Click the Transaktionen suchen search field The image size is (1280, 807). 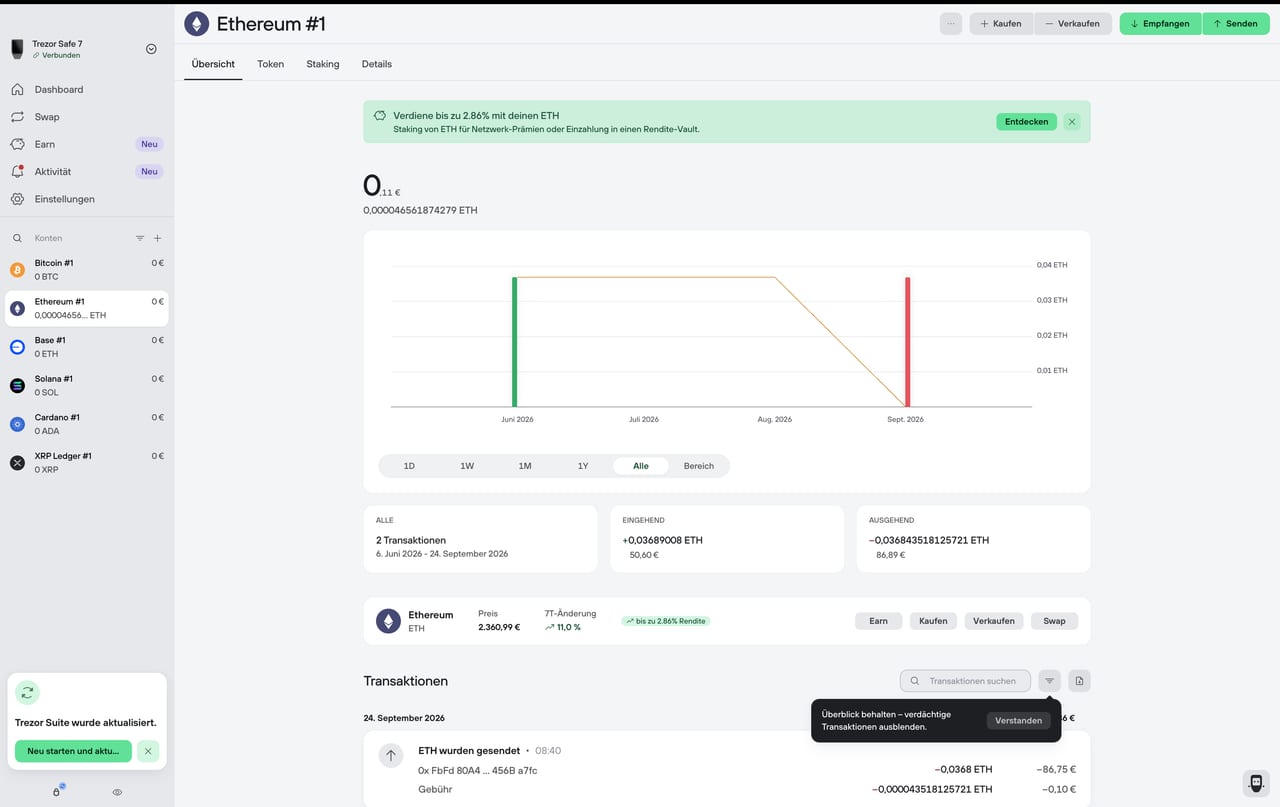[965, 681]
